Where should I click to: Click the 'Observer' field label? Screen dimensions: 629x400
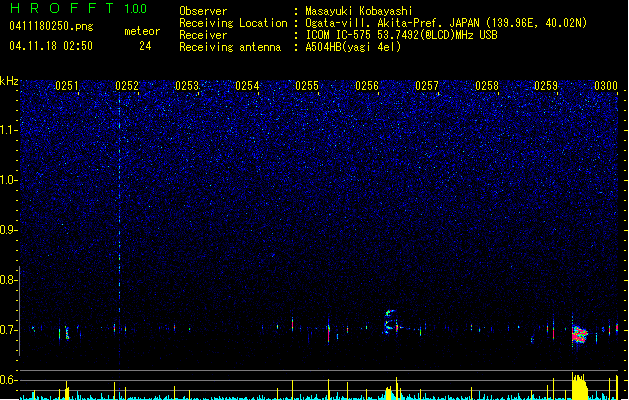(203, 11)
